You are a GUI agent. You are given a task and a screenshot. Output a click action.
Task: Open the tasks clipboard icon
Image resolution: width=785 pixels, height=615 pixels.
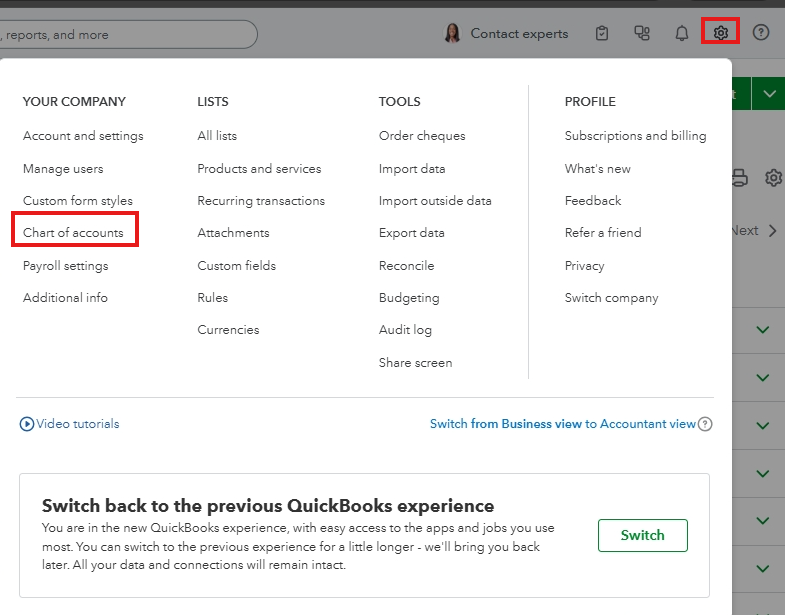pos(602,33)
